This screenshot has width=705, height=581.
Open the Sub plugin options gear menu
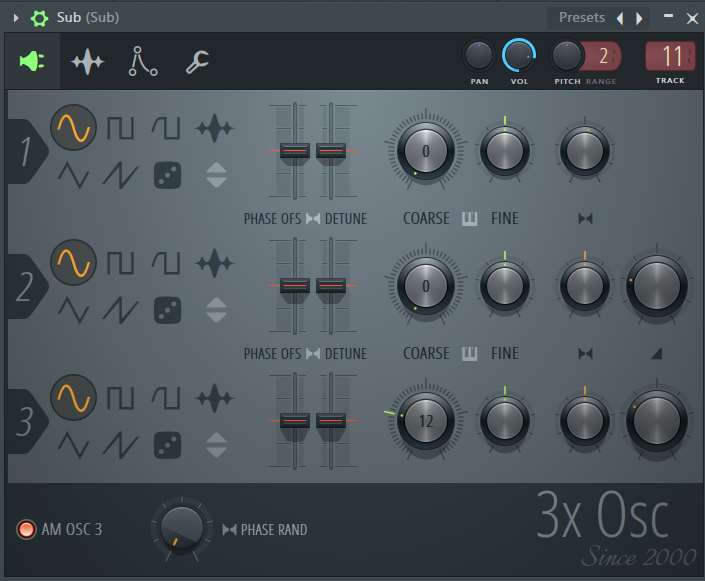pos(39,18)
